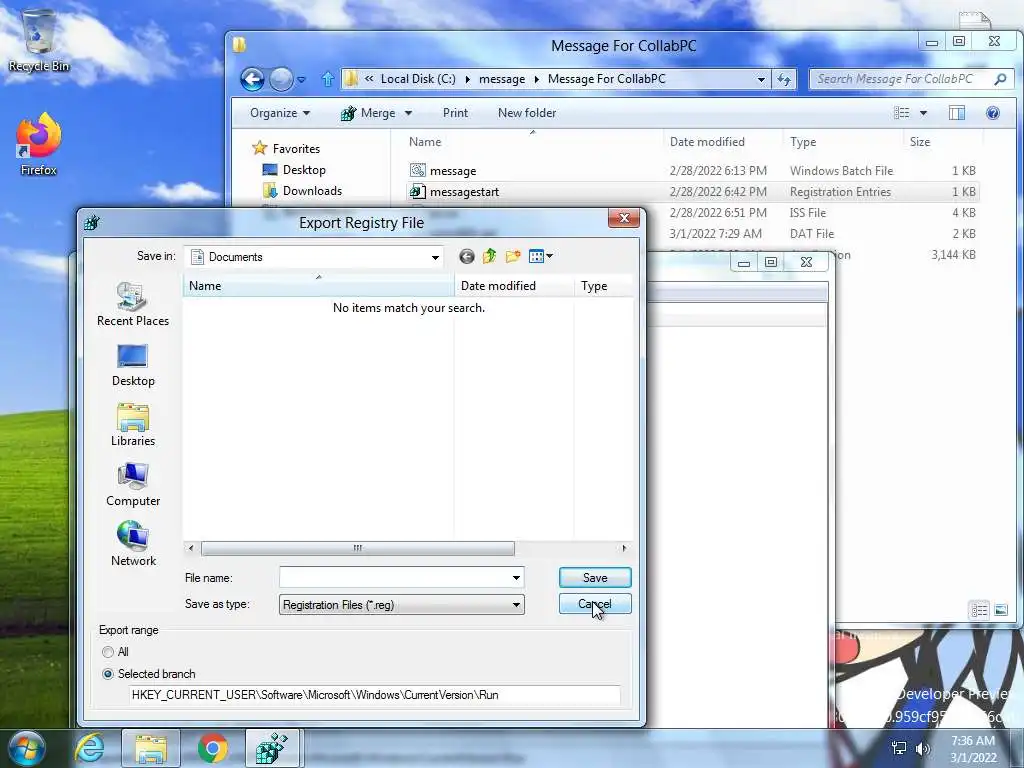The width and height of the screenshot is (1024, 768).
Task: Click Merge in Explorer toolbar
Action: click(x=369, y=113)
